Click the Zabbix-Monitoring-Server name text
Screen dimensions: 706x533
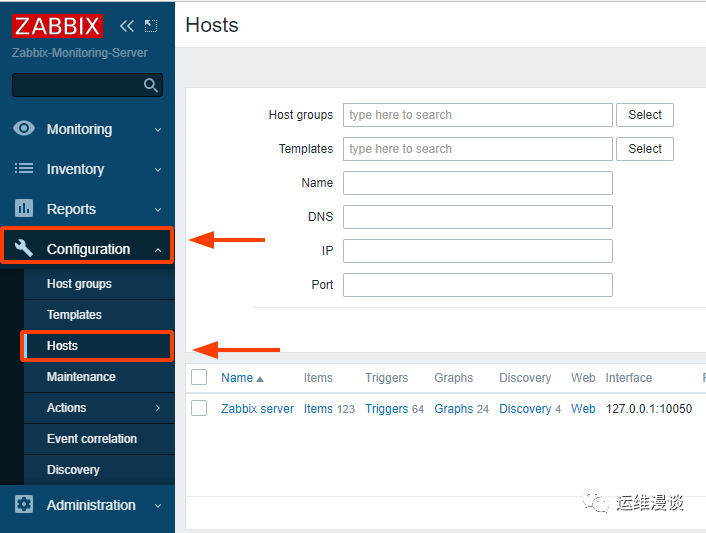(80, 53)
